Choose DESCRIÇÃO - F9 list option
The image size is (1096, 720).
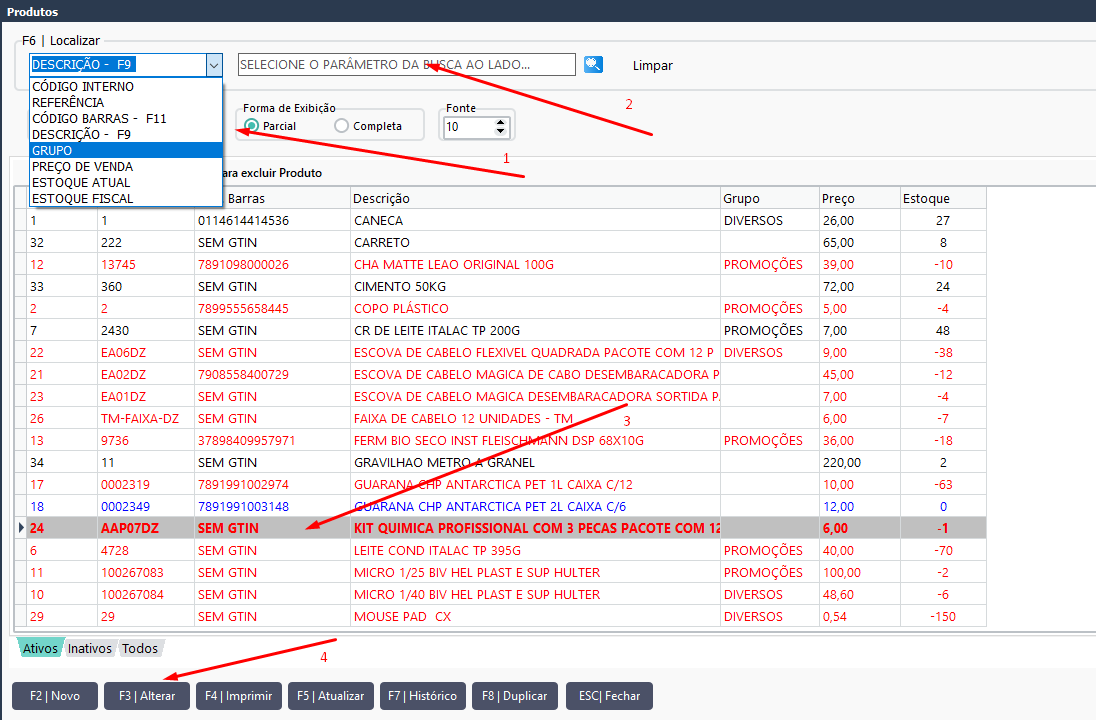pyautogui.click(x=126, y=135)
